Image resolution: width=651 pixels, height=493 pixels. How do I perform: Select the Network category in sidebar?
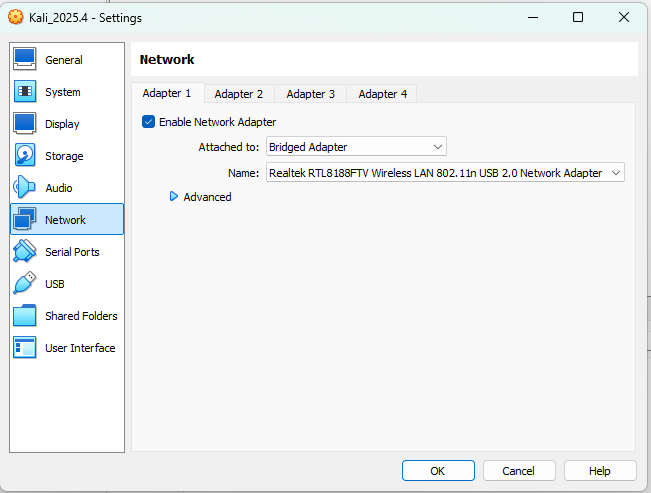click(x=66, y=220)
